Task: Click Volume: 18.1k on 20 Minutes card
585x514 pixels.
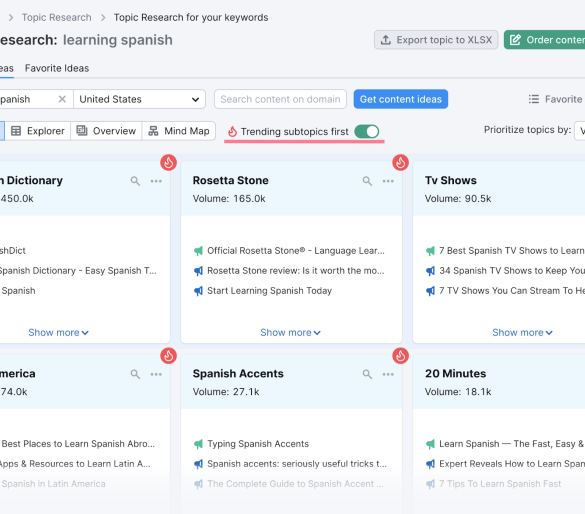Action: tap(458, 392)
